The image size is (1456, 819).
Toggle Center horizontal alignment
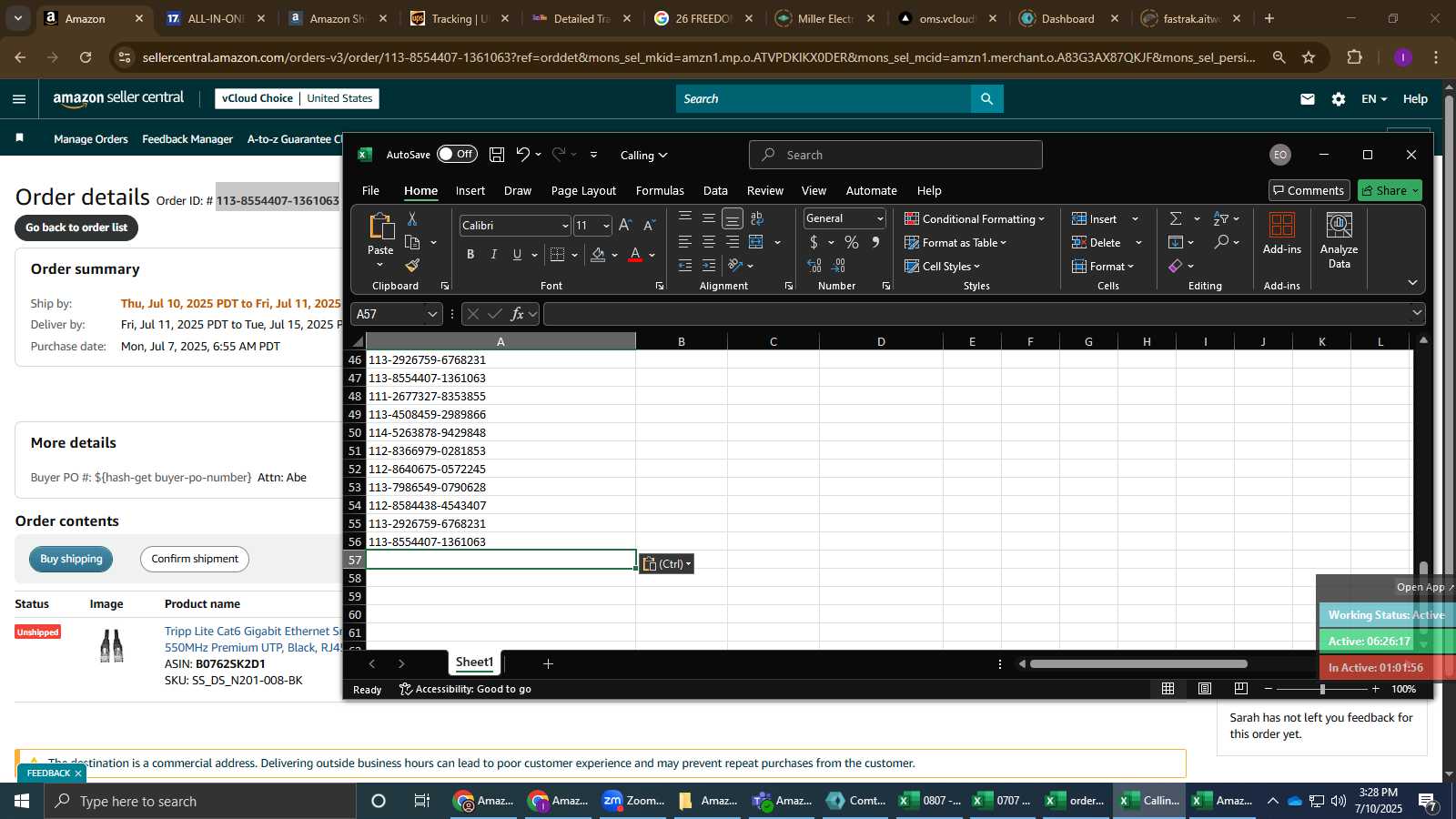coord(709,242)
